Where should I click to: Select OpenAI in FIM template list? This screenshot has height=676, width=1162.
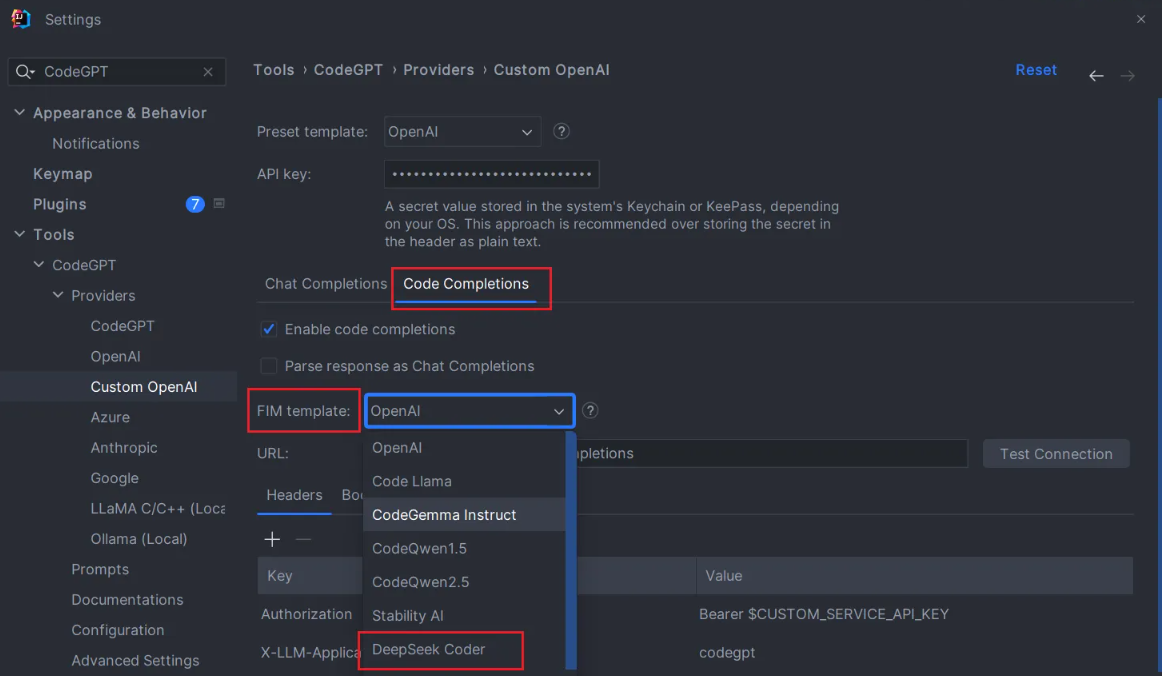(x=464, y=448)
